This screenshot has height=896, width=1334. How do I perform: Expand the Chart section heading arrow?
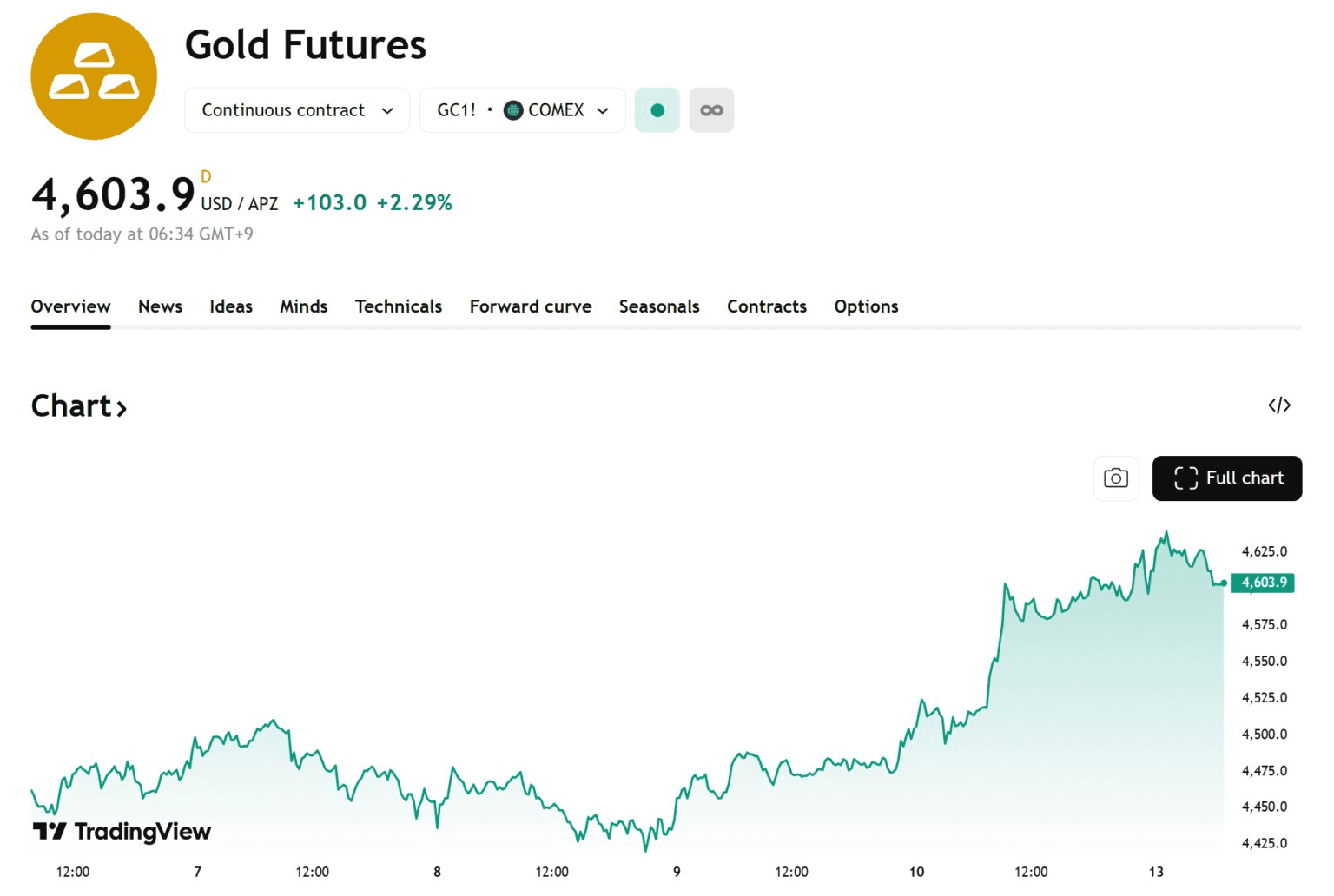click(x=122, y=408)
